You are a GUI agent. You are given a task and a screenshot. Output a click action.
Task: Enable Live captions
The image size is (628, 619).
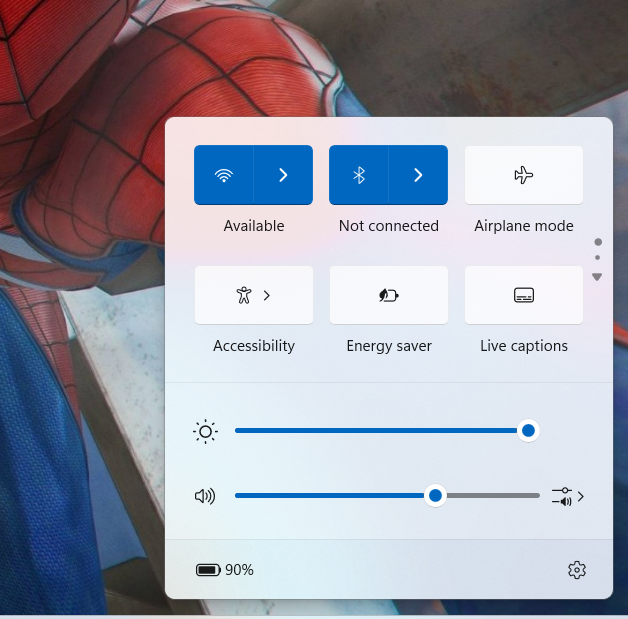[524, 295]
